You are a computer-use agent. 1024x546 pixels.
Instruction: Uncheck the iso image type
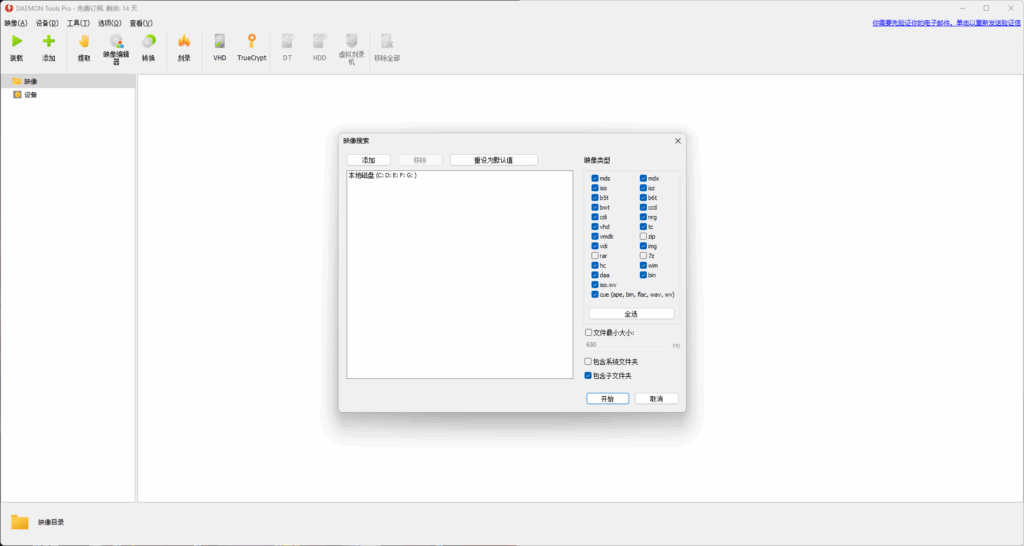click(595, 188)
